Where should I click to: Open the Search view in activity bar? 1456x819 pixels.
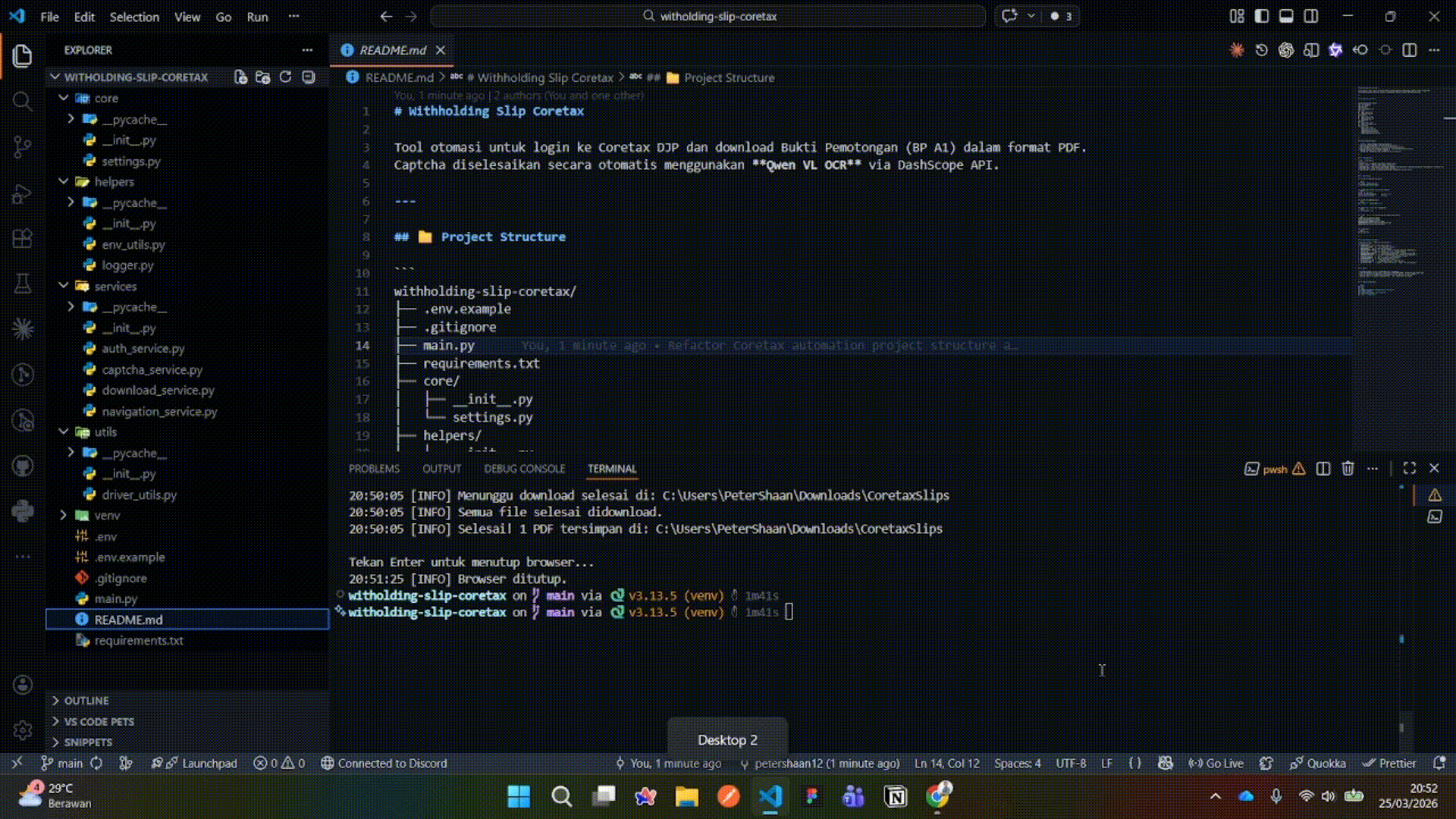[23, 101]
